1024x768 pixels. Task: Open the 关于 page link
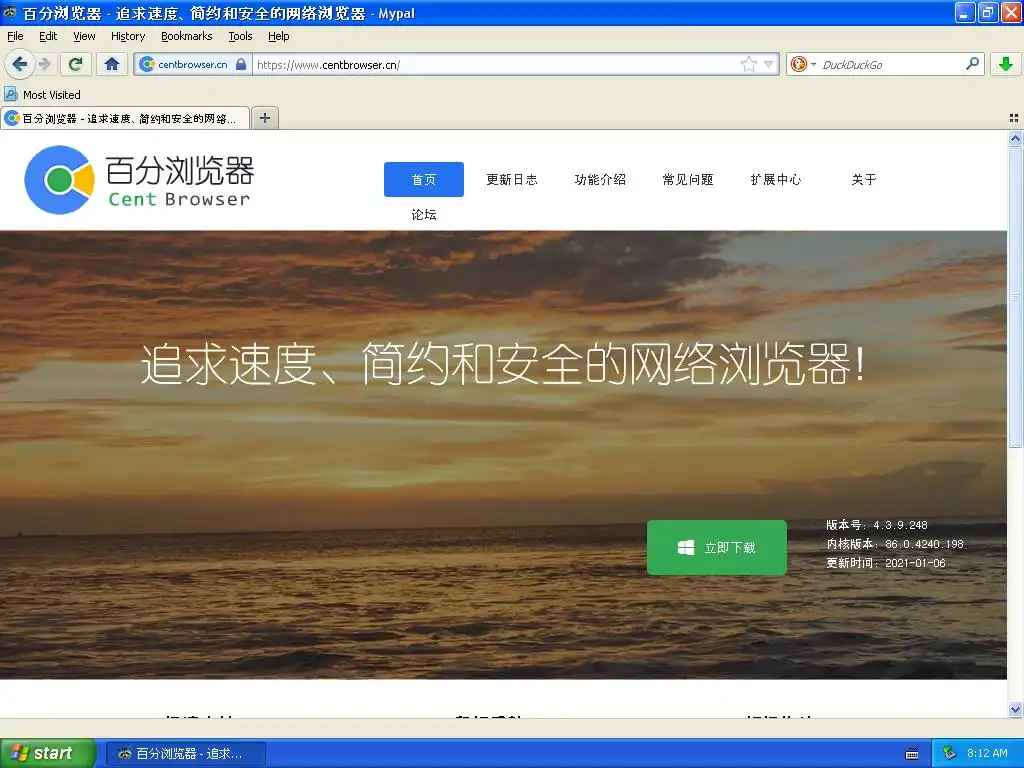[864, 180]
